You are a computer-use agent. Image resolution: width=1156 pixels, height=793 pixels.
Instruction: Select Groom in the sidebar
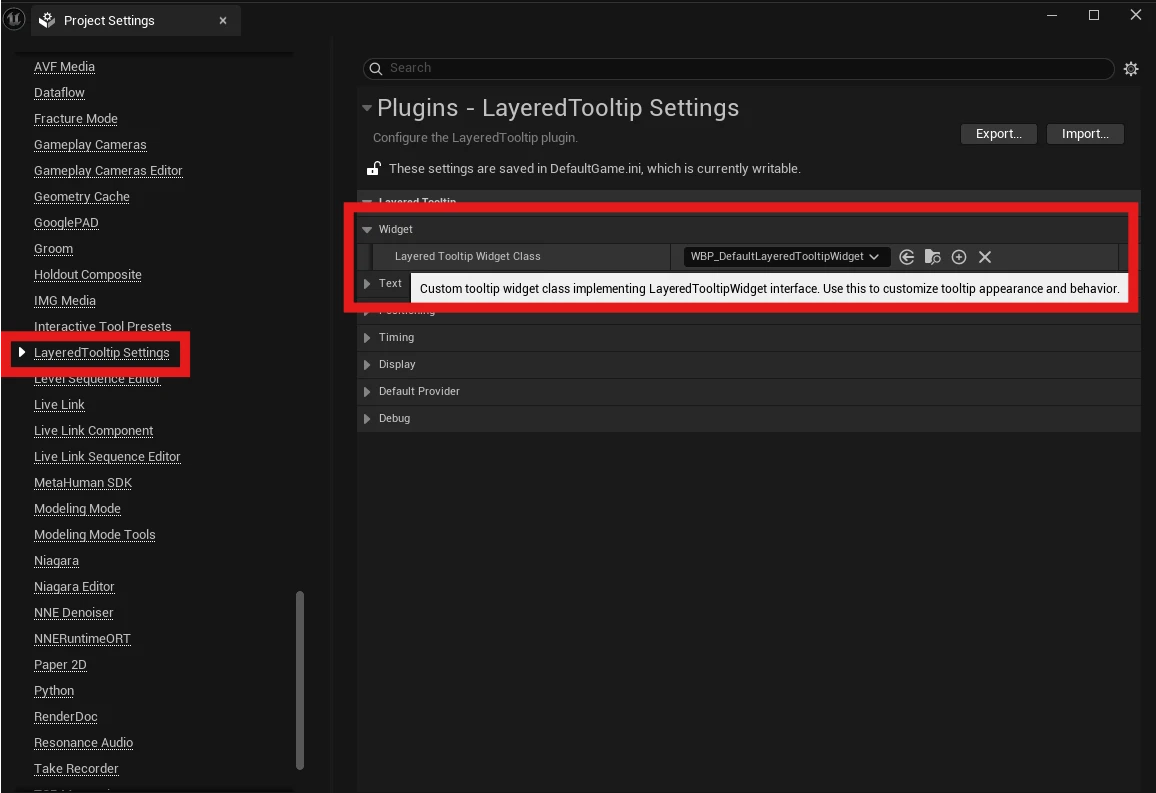(53, 248)
